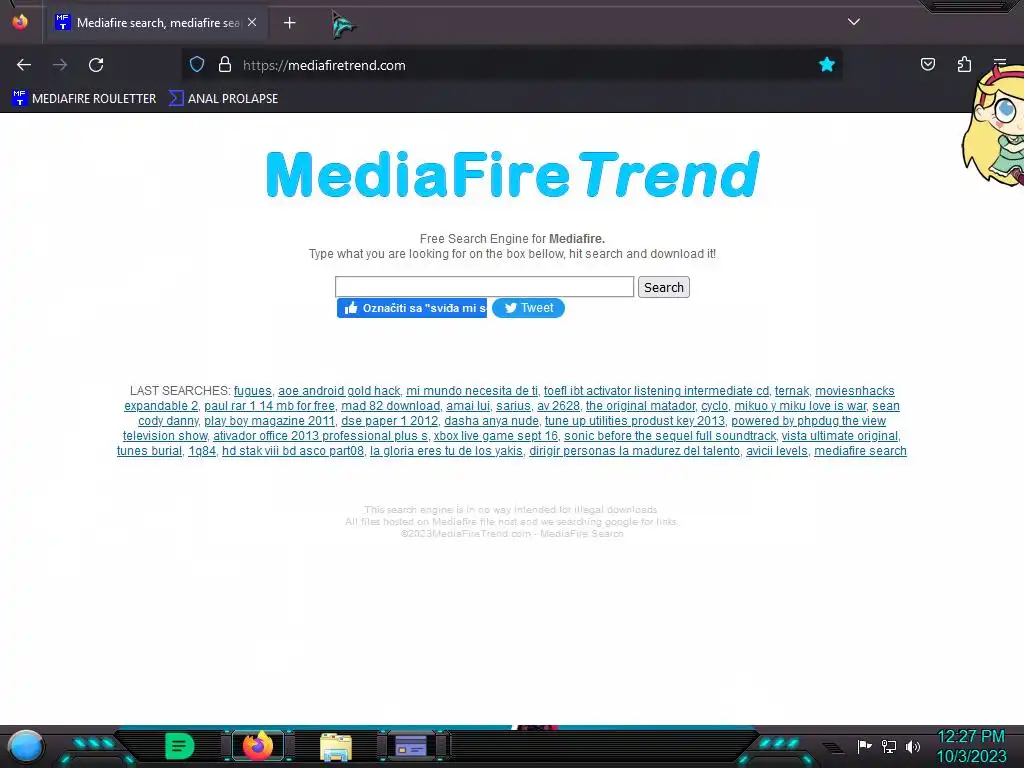Open the 'fugues' last search link
This screenshot has height=768, width=1024.
pyautogui.click(x=253, y=391)
